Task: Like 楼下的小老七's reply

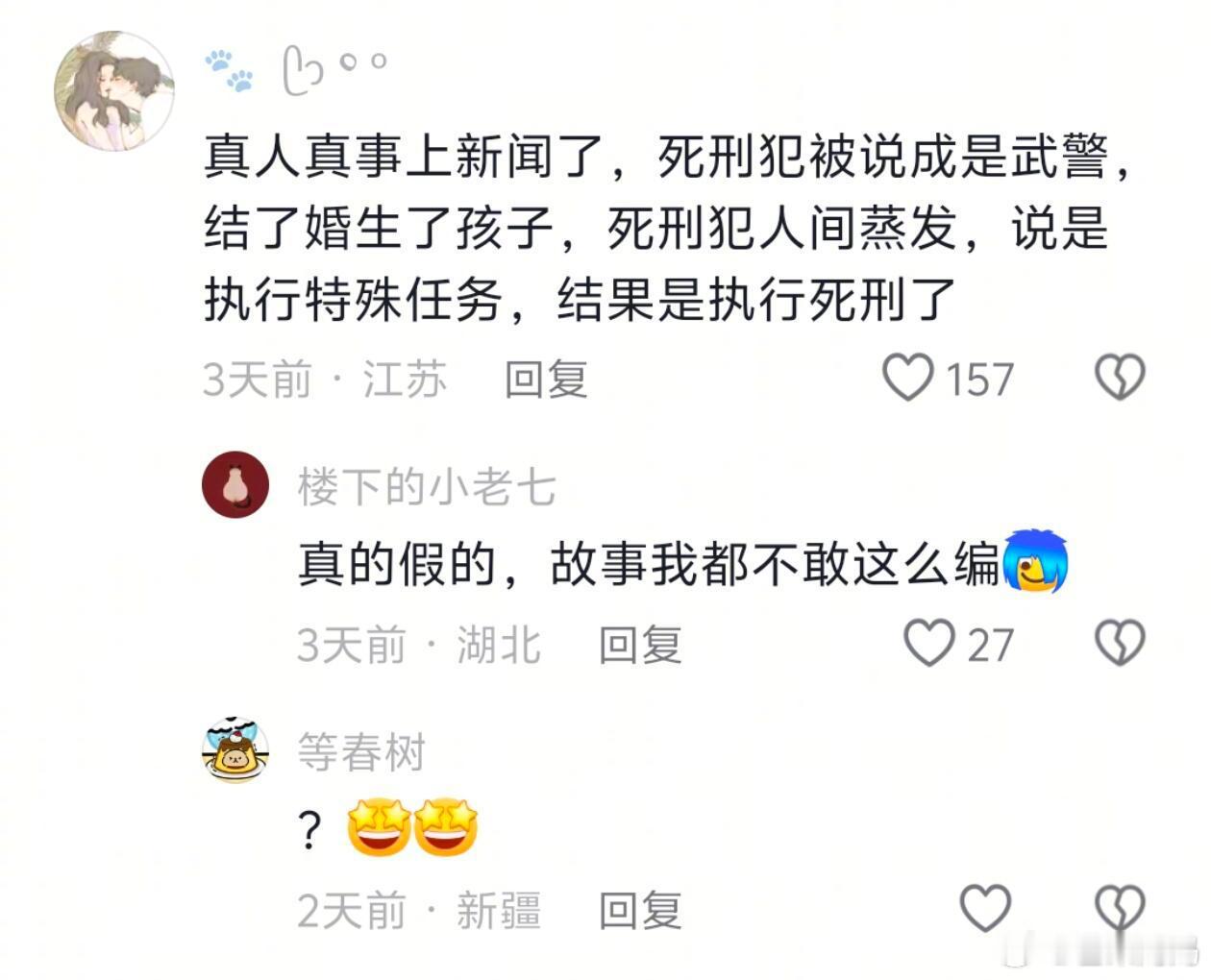Action: tap(929, 643)
